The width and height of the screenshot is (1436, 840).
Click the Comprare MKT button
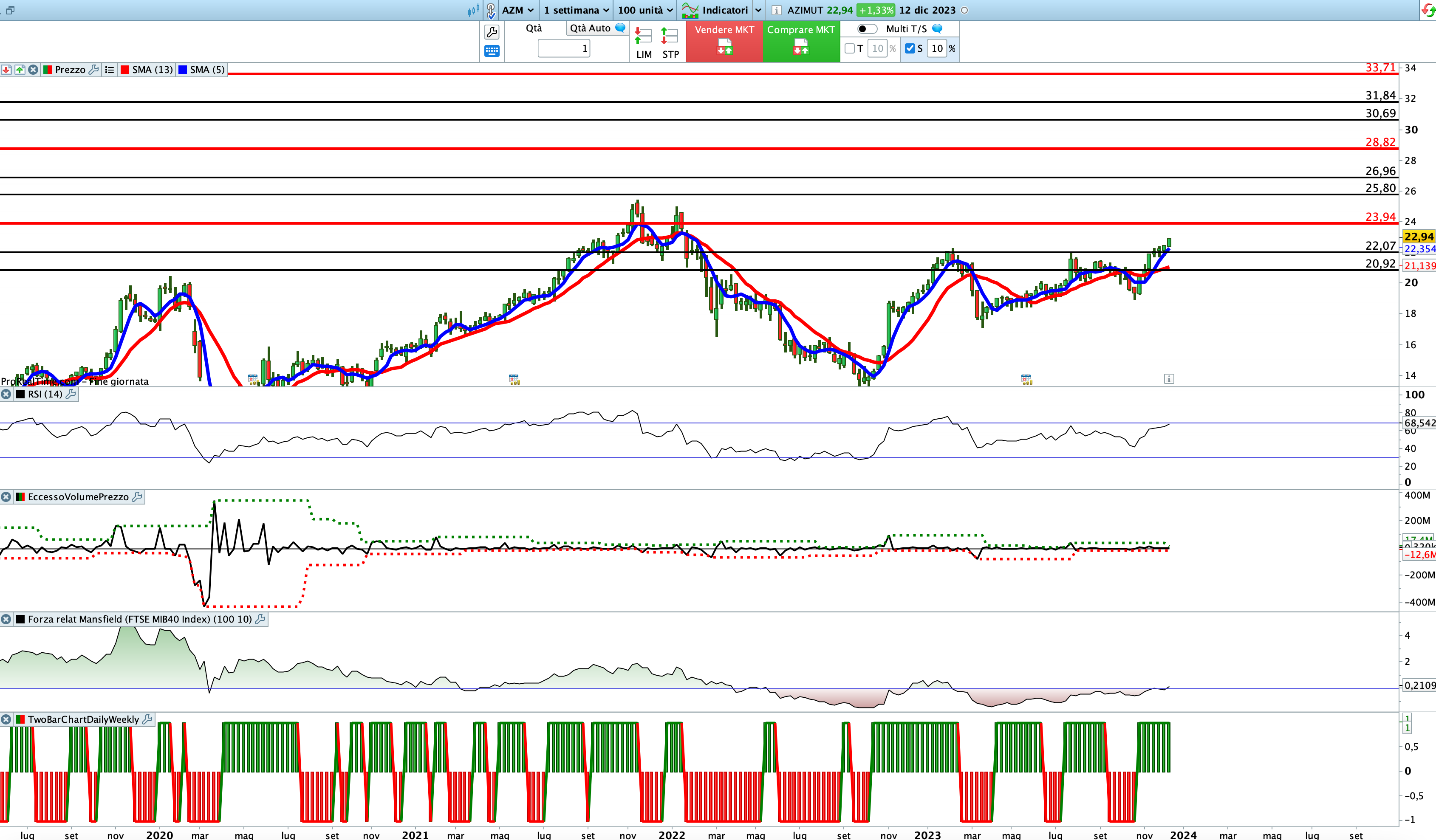pos(801,41)
